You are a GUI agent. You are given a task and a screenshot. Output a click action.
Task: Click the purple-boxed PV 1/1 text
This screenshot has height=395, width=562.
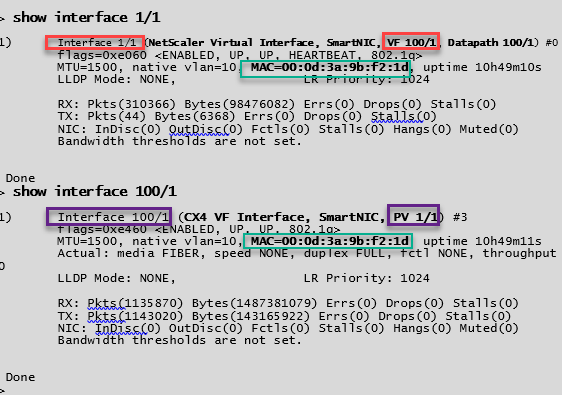[415, 217]
